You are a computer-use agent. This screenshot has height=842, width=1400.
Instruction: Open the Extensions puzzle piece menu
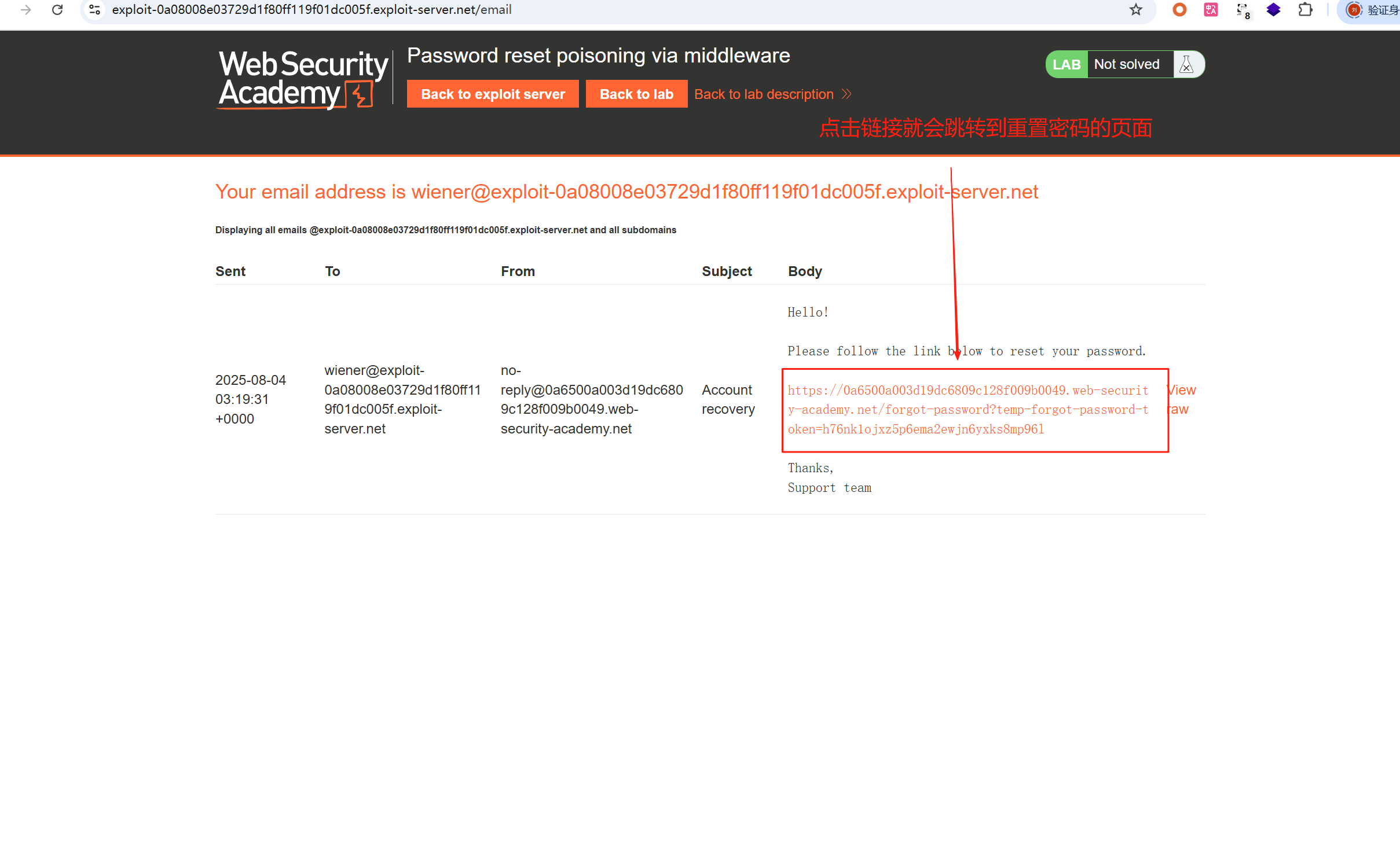pyautogui.click(x=1305, y=10)
